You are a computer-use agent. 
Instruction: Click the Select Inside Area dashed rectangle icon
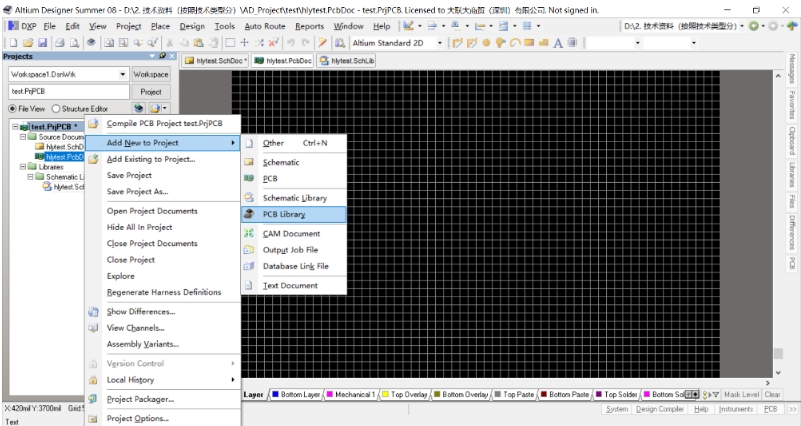[230, 43]
